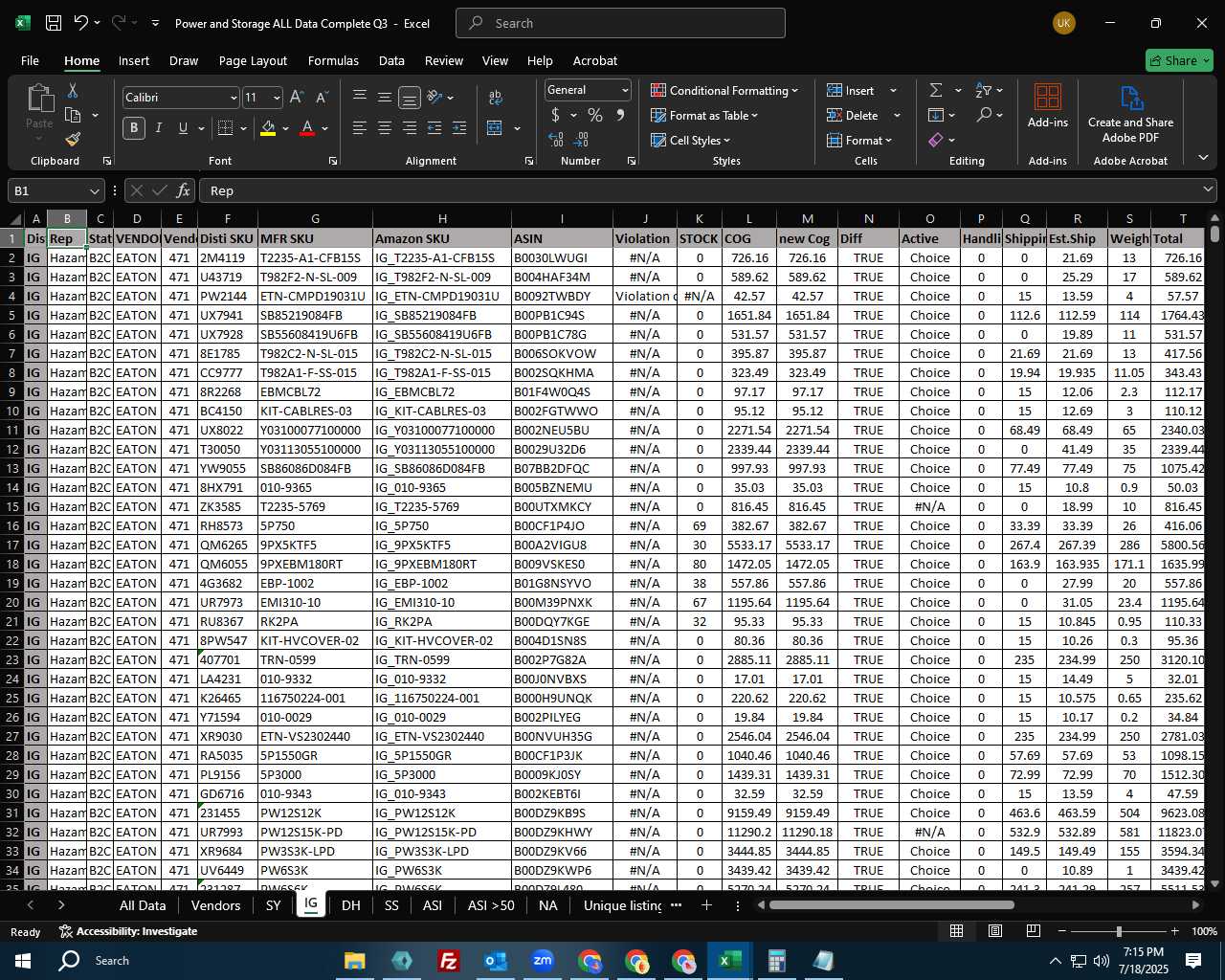Click the Font Color red swatch
The image size is (1225, 980).
point(307,128)
